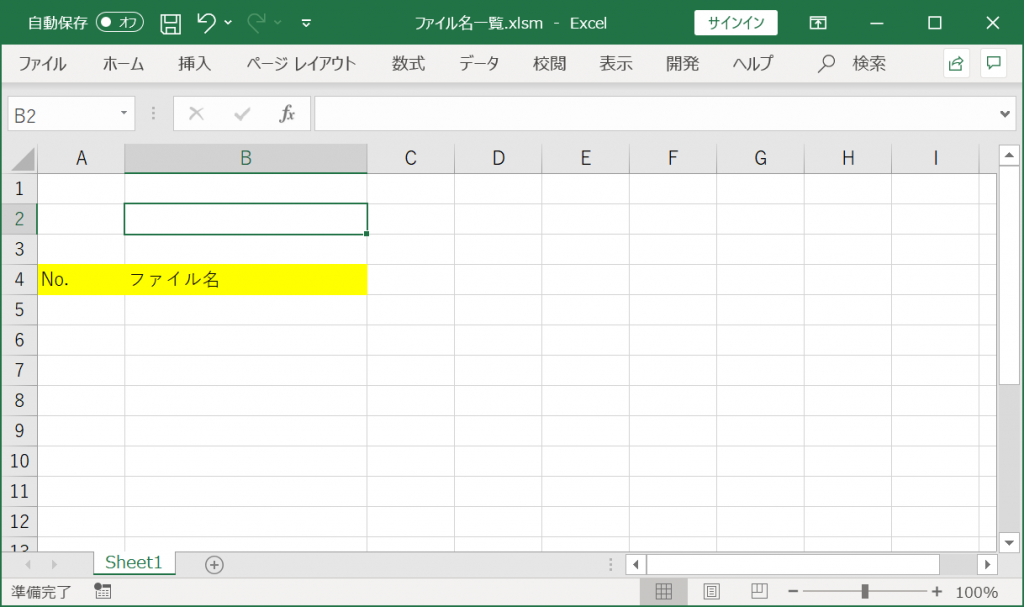The image size is (1024, 607).
Task: Expand the formula bar chevron
Action: [1004, 114]
